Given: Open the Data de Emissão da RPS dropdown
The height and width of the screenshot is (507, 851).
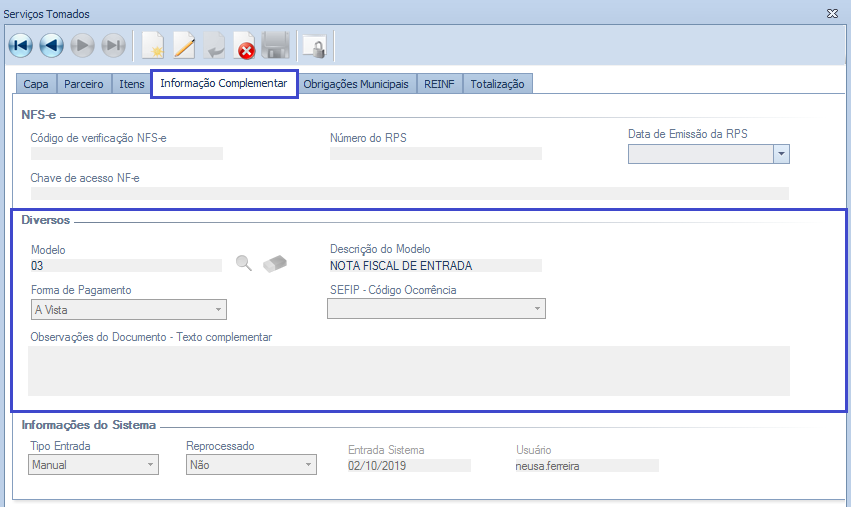Looking at the screenshot, I should click(x=782, y=154).
